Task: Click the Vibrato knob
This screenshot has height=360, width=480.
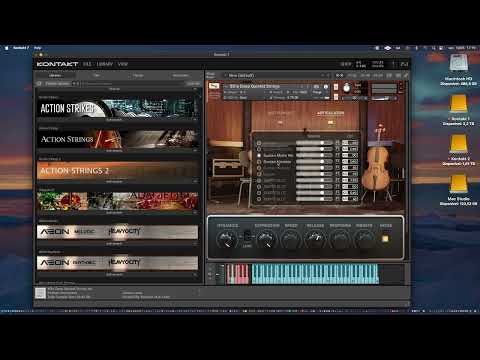Action: click(x=364, y=239)
